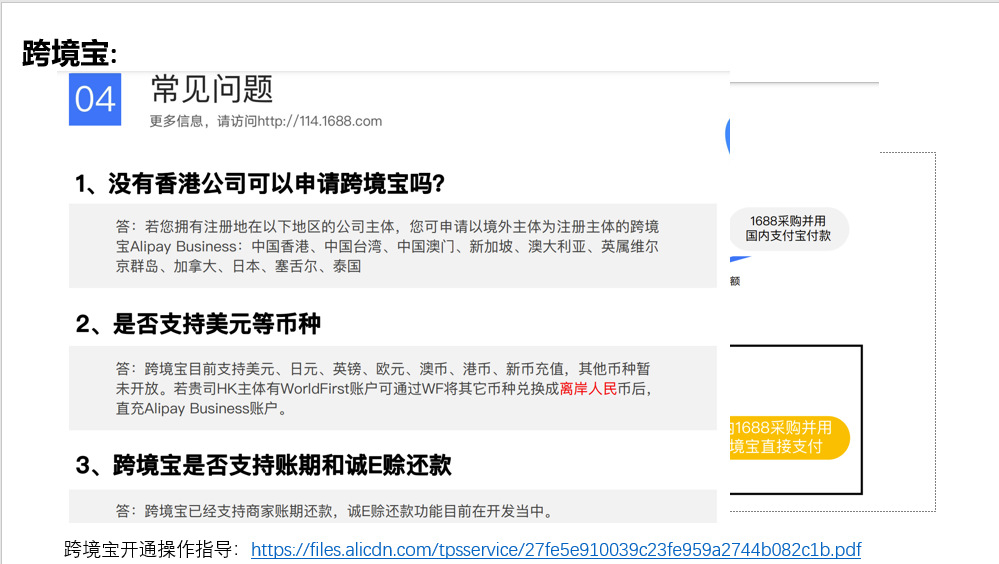The image size is (999, 564).
Task: Click the 跨境宝: title heading
Action: click(69, 53)
